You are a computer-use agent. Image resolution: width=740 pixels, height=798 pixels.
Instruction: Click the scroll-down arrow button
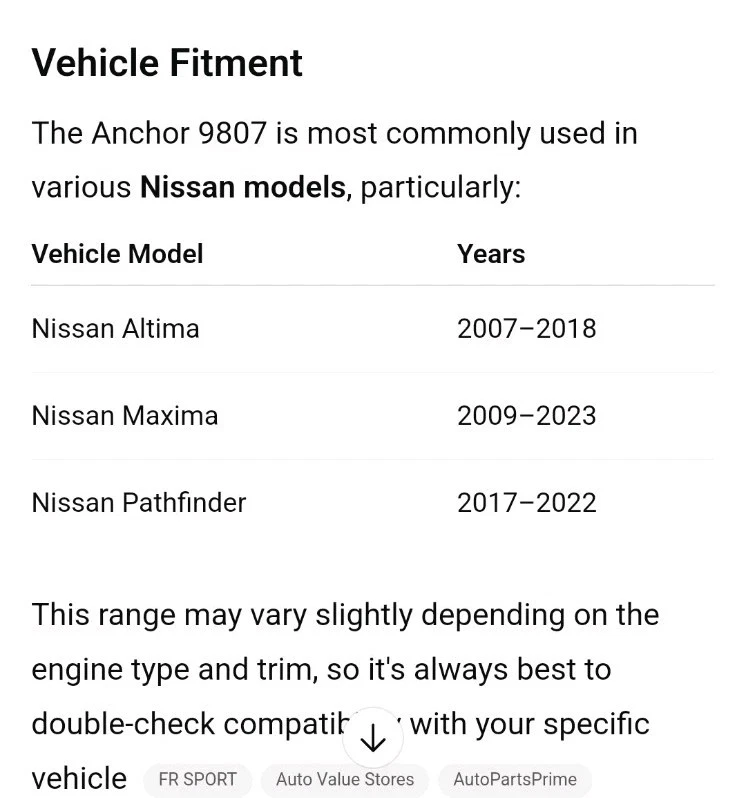pos(372,738)
